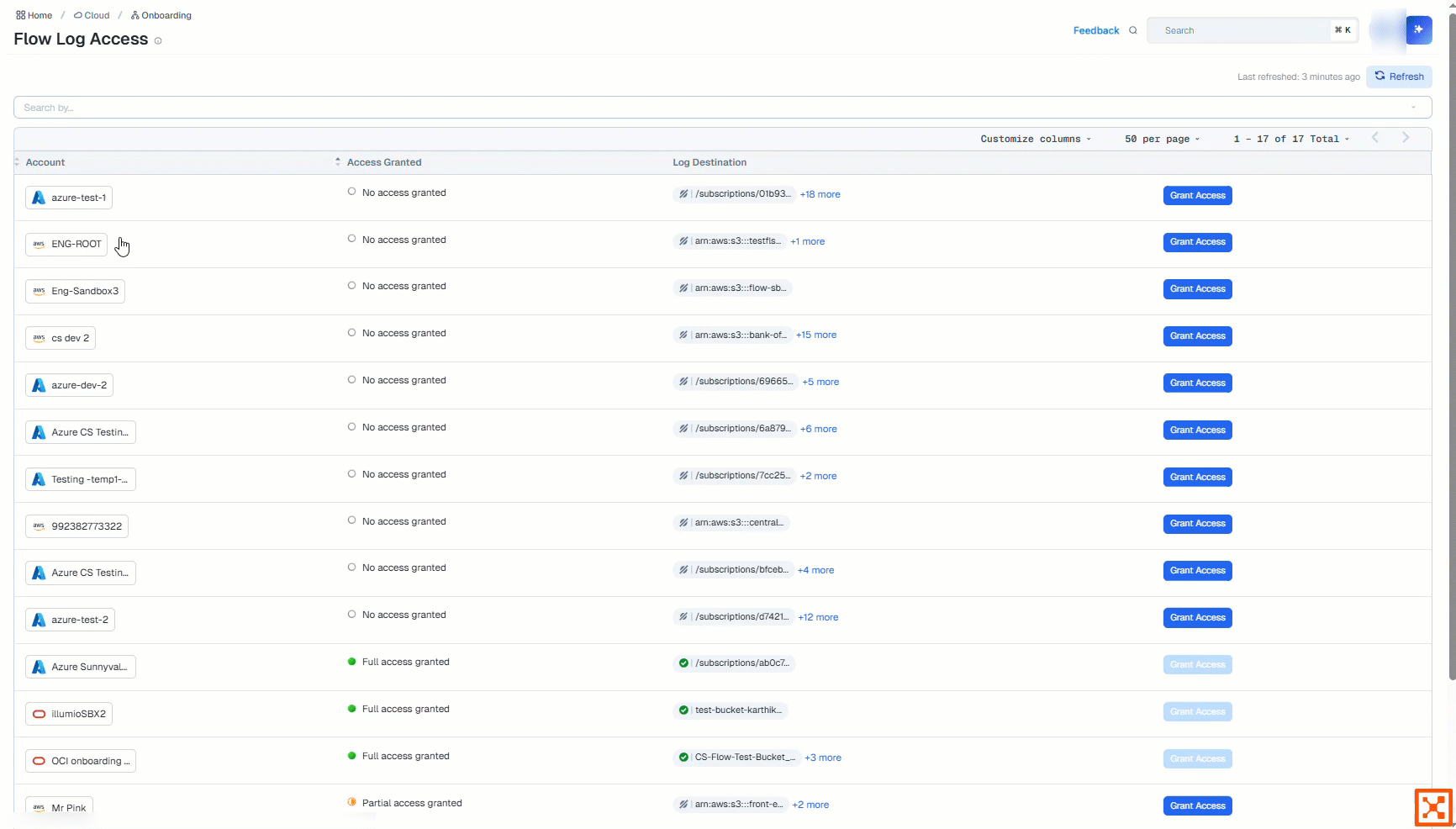The image size is (1456, 829).
Task: Open the azure-test-2 account chip
Action: coord(70,620)
